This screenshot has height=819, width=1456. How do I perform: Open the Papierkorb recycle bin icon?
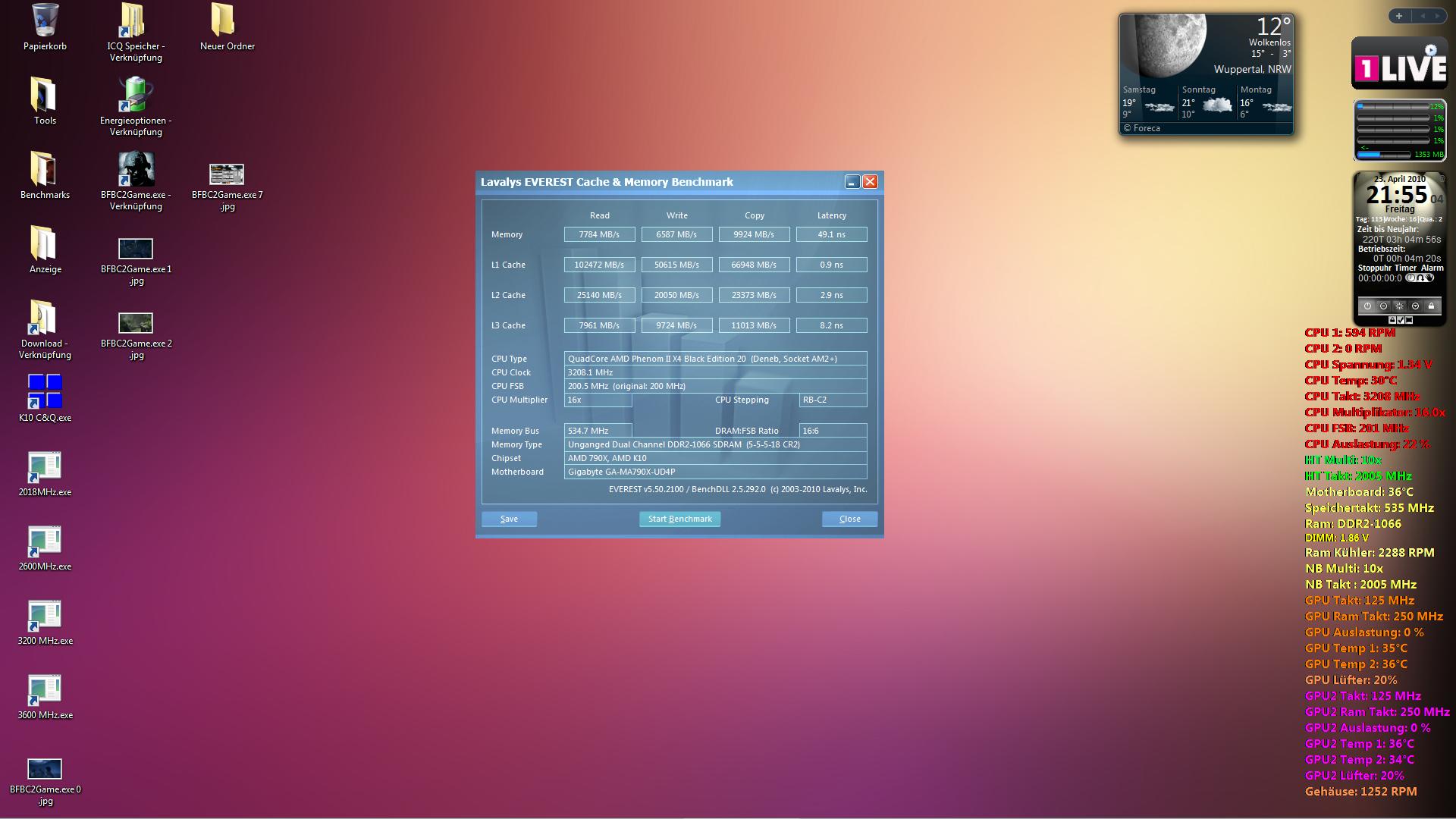coord(45,21)
